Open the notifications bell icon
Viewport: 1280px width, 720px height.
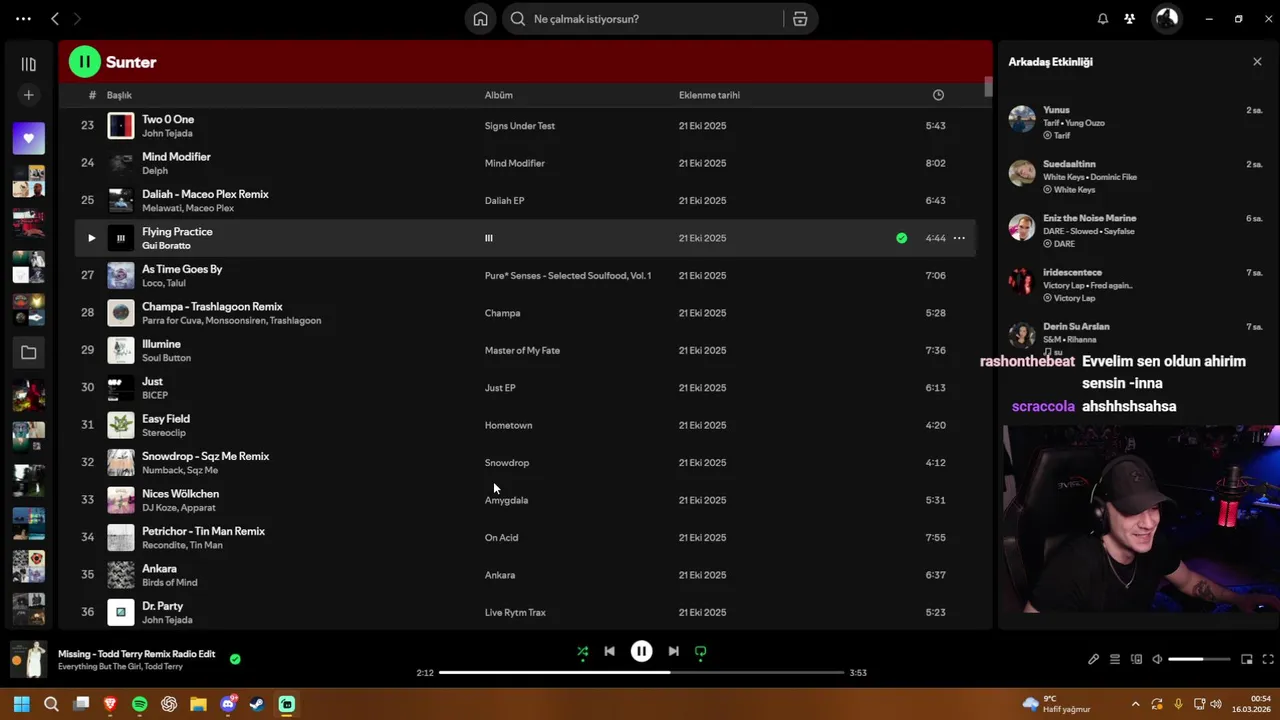(x=1103, y=19)
